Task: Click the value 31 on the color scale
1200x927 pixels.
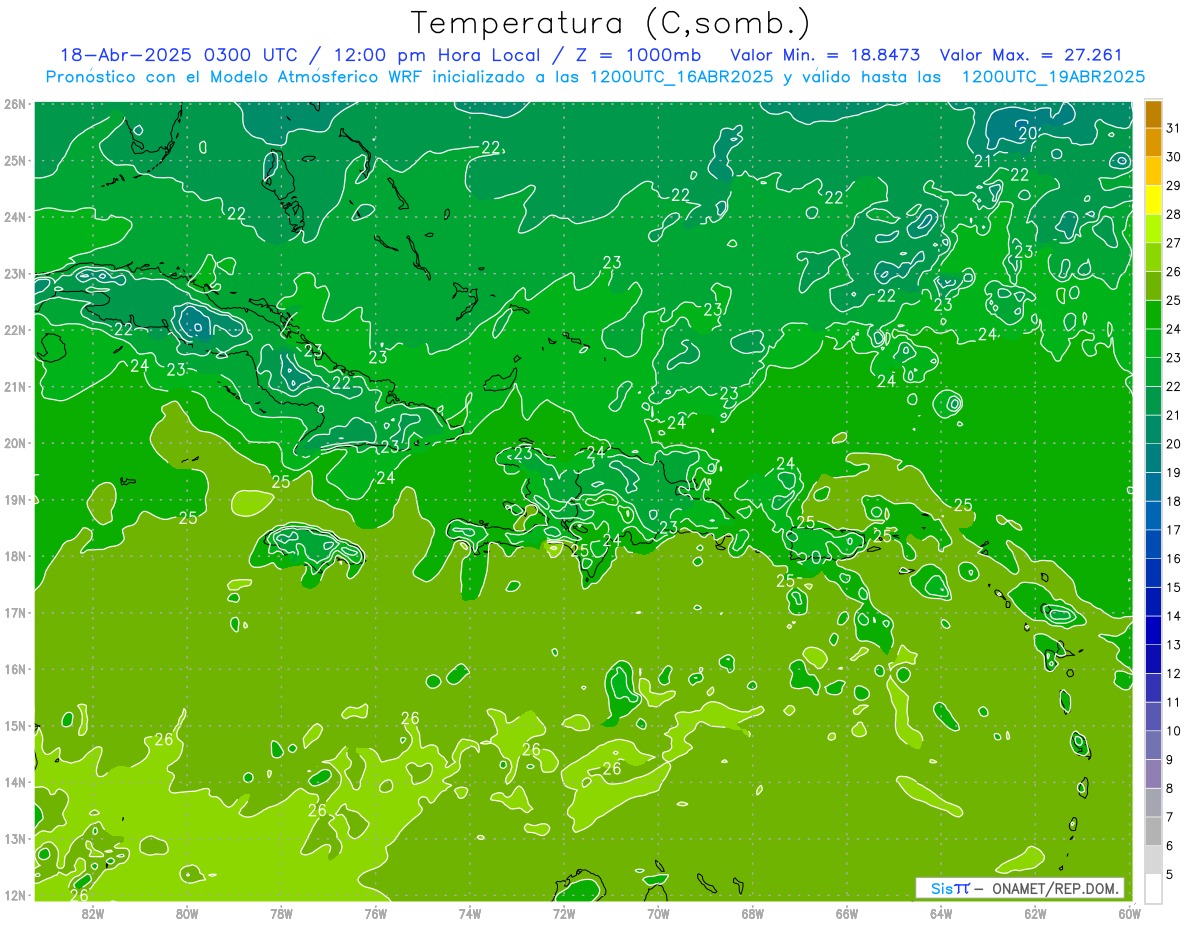Action: [1173, 128]
